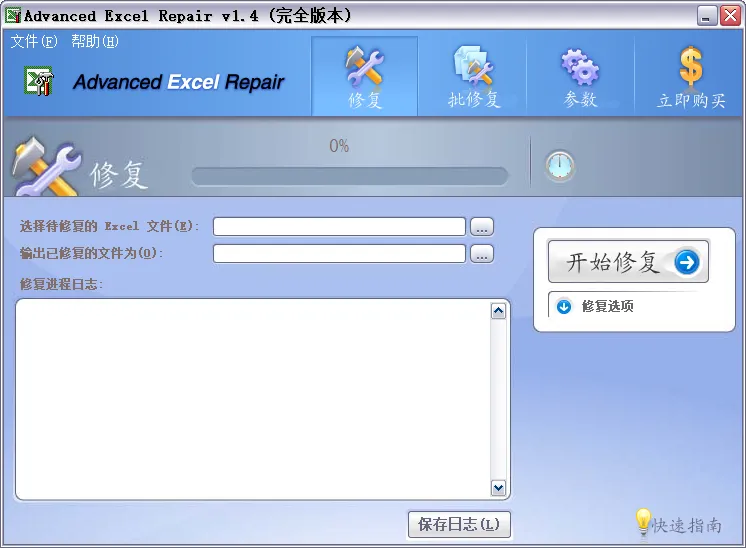
Task: Click the log scrollbar down arrow
Action: pos(498,488)
